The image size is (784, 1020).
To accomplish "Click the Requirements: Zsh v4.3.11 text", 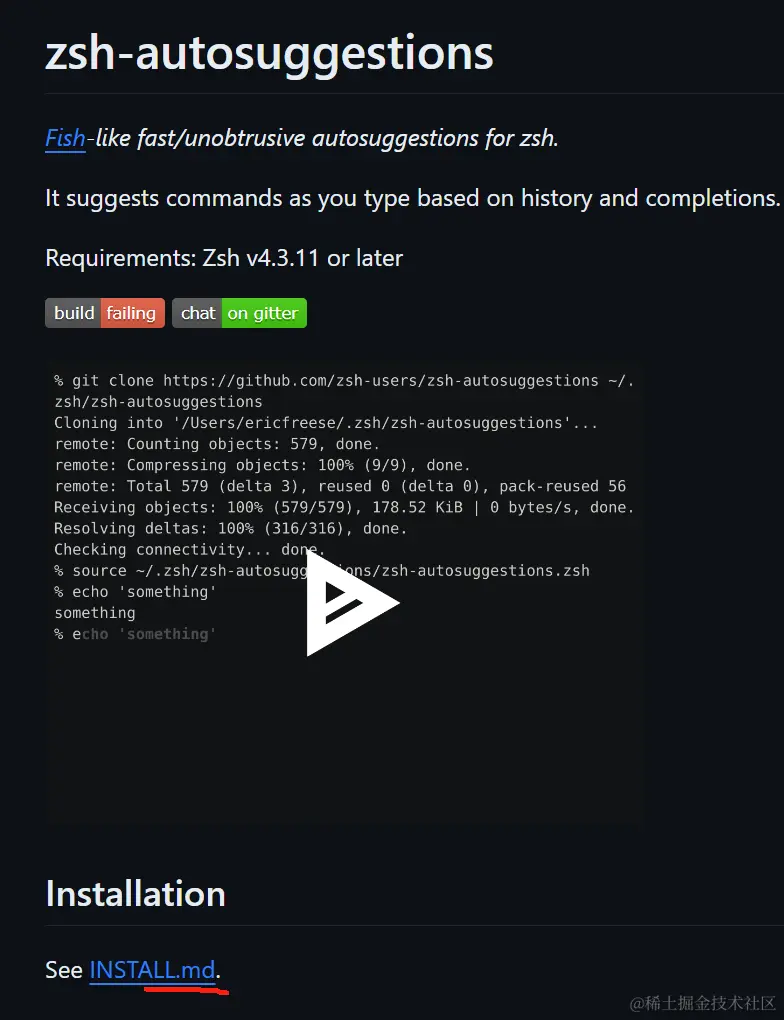I will (224, 258).
